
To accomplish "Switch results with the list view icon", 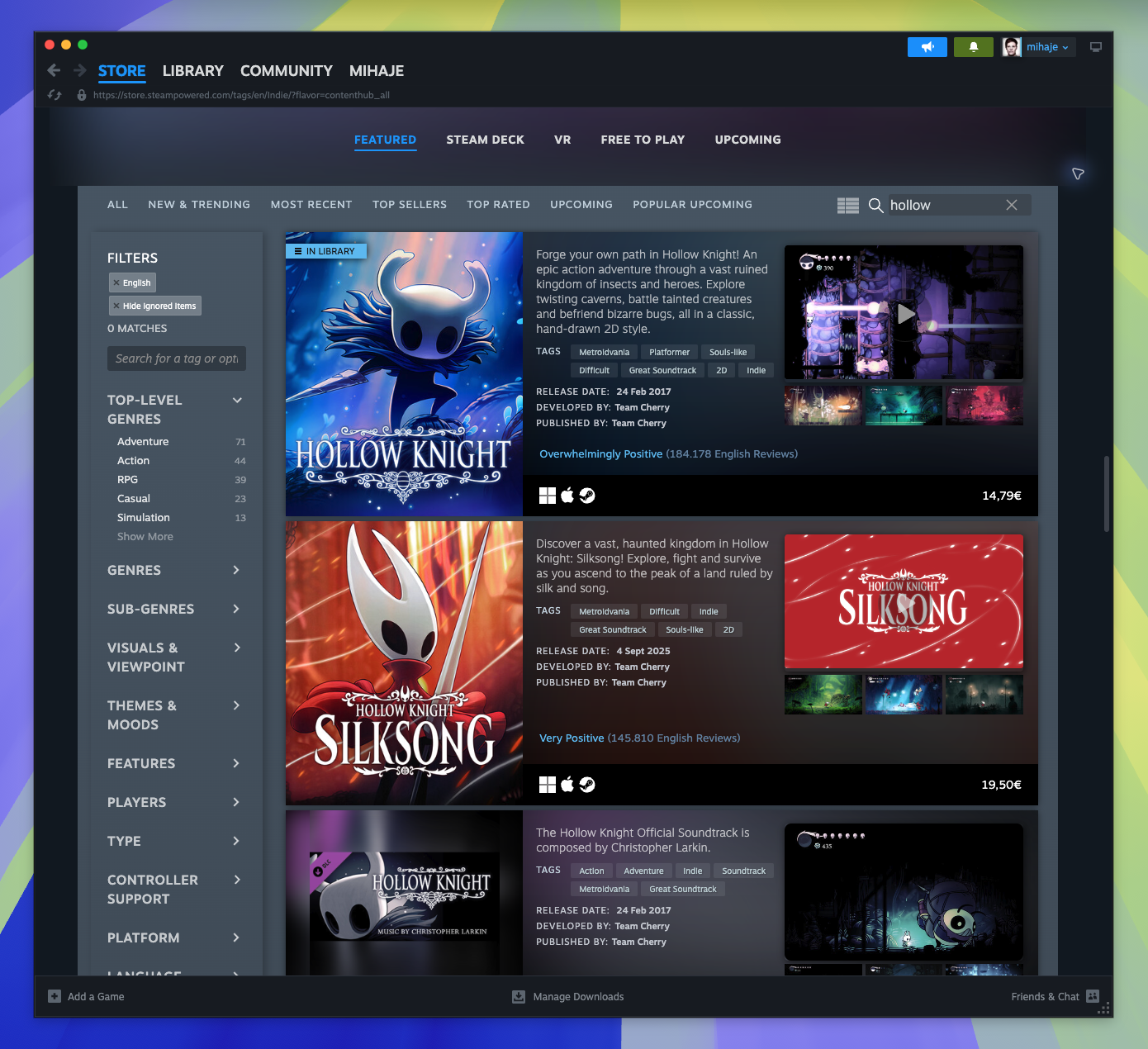I will tap(848, 206).
